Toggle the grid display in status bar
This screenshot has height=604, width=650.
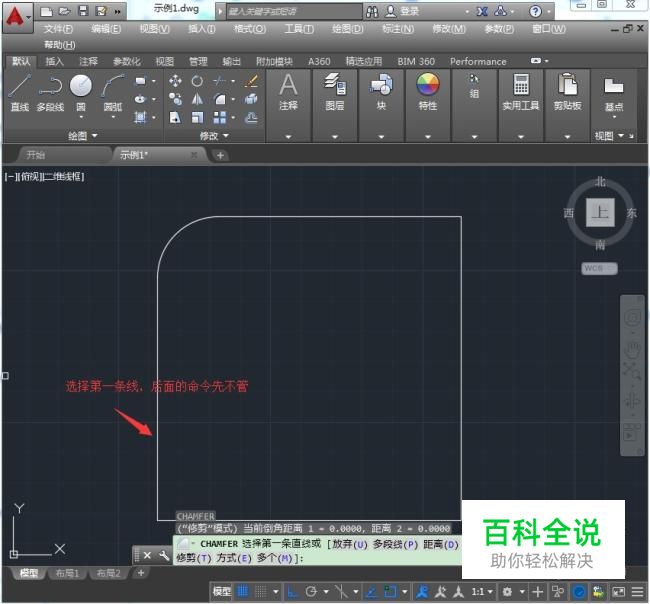pyautogui.click(x=243, y=591)
